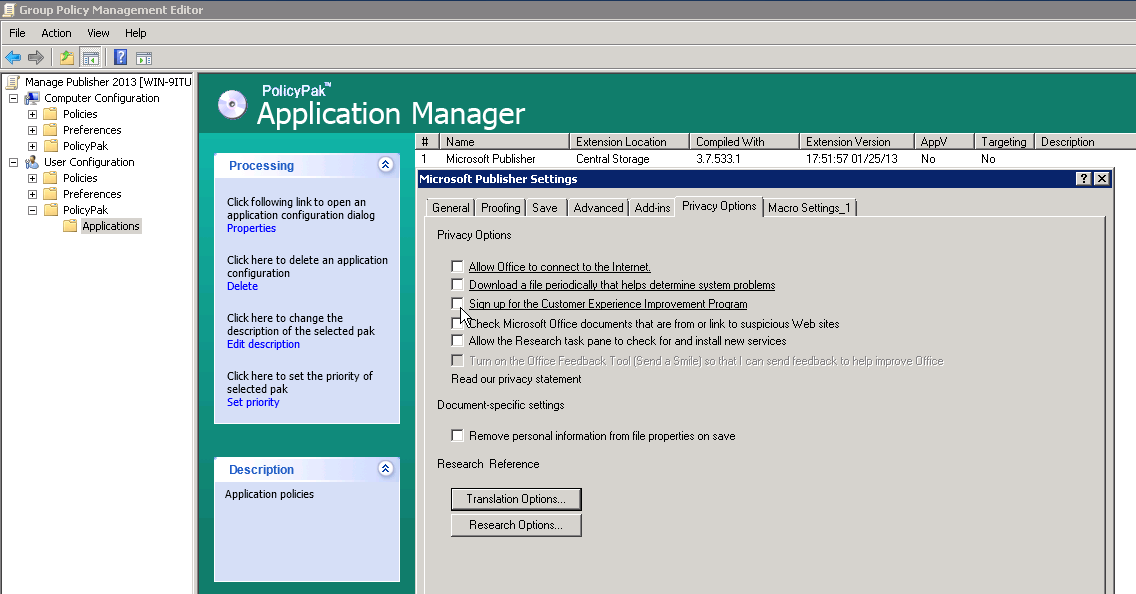Switch to the Macro Settings_1 tab

pos(809,208)
